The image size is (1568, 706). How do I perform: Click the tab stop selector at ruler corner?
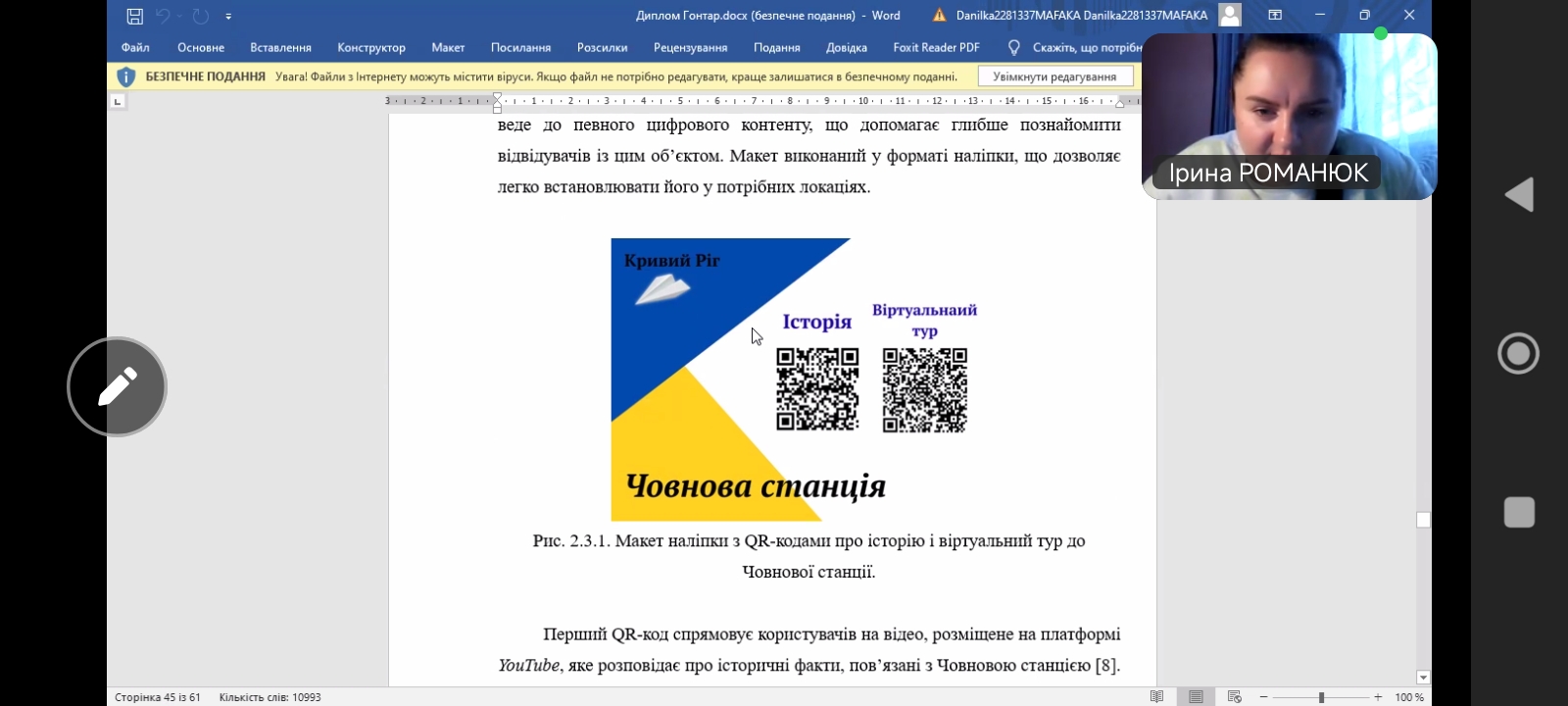coord(118,101)
